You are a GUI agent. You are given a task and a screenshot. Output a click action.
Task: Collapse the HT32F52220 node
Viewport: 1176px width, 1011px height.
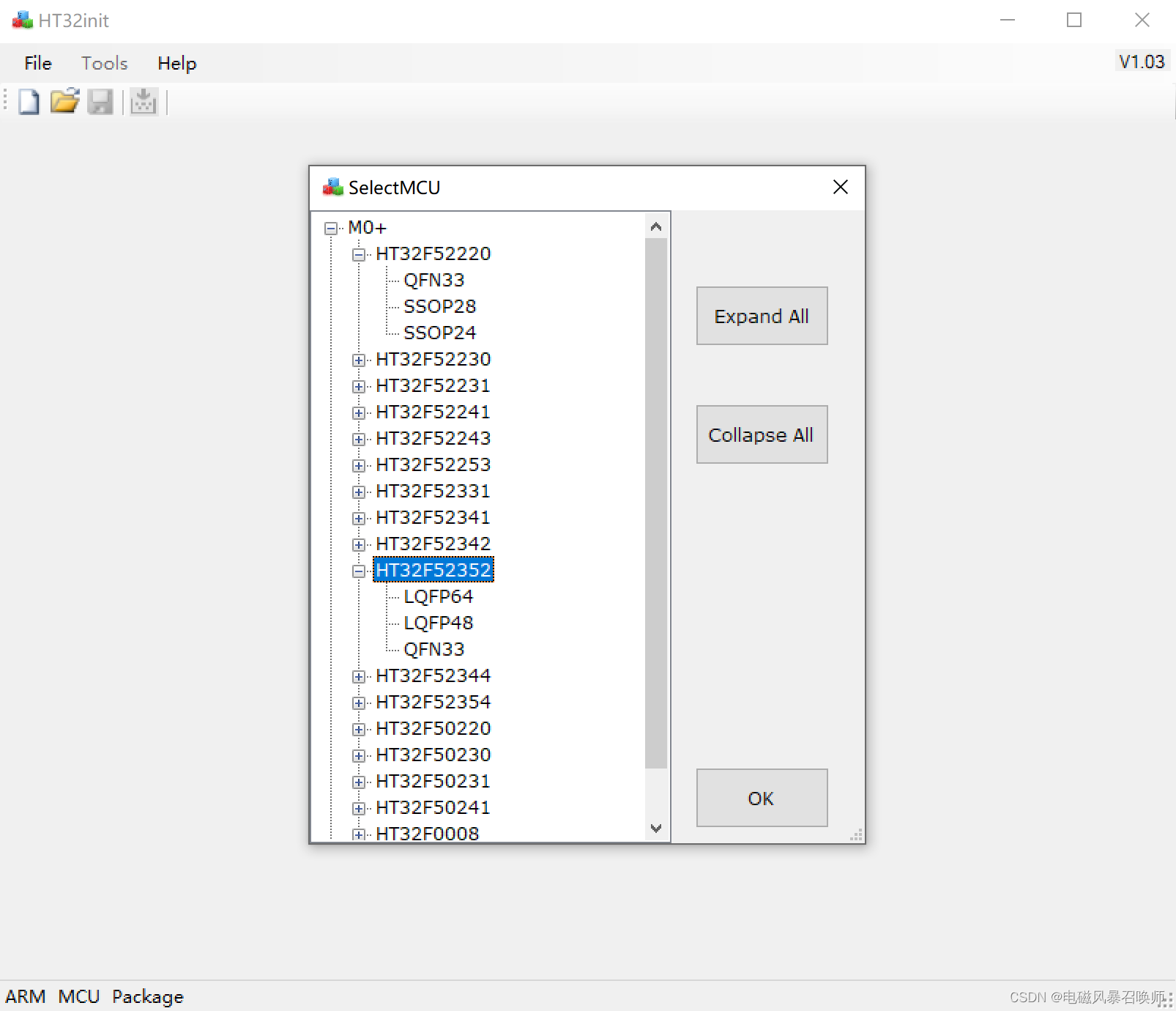click(x=359, y=255)
